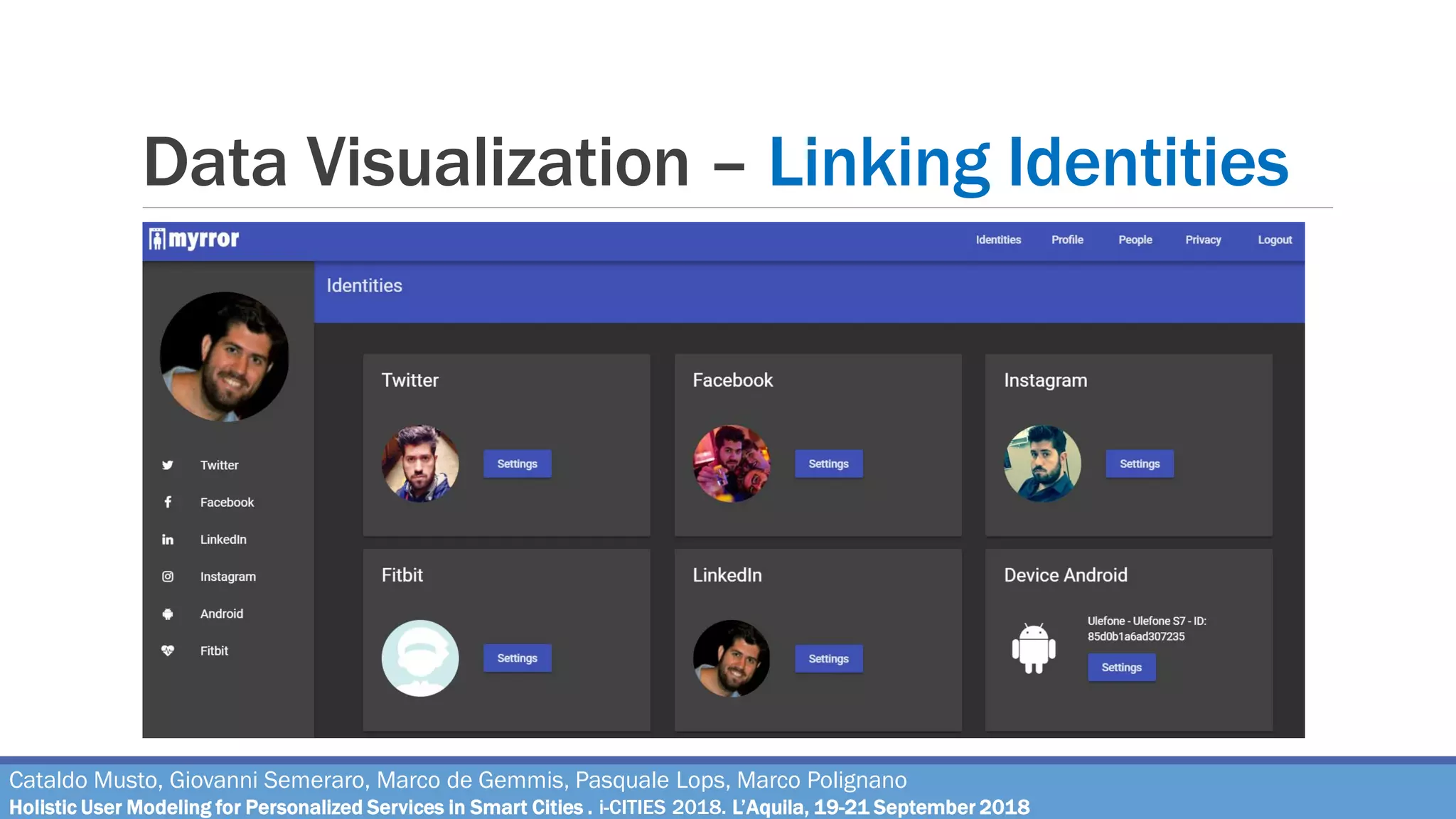This screenshot has height=819, width=1456.
Task: Open Settings for the Facebook identity
Action: [x=829, y=464]
